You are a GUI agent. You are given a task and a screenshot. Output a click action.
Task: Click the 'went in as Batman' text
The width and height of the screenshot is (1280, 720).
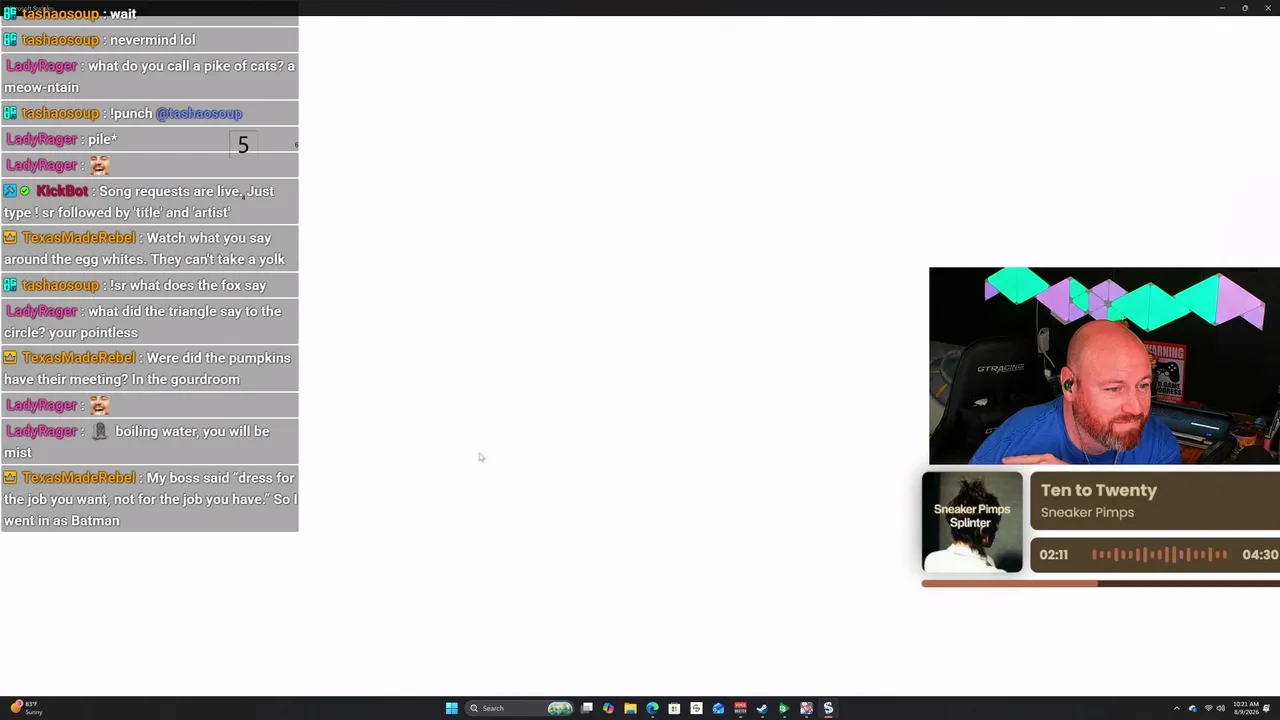coord(62,520)
